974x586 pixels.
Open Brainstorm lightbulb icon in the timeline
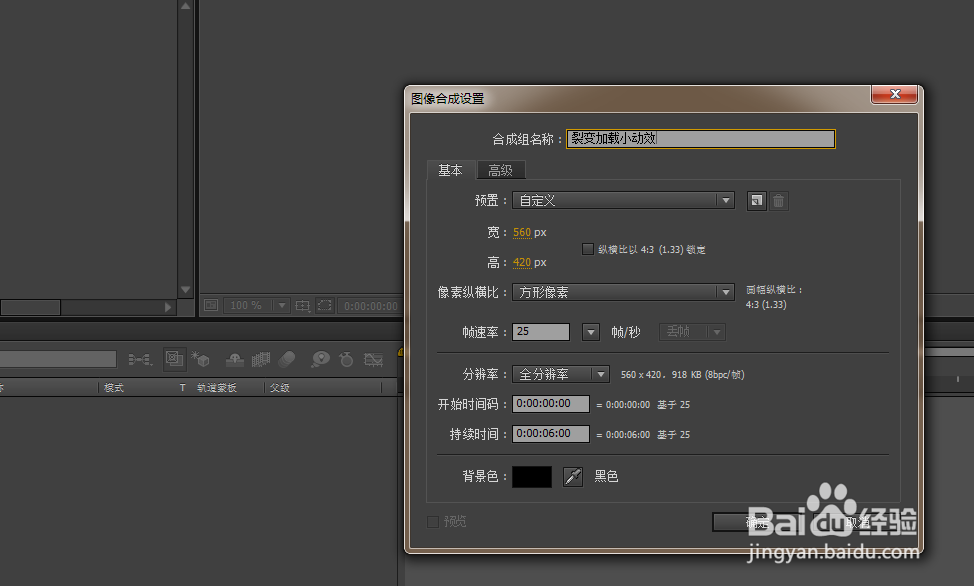tap(321, 359)
